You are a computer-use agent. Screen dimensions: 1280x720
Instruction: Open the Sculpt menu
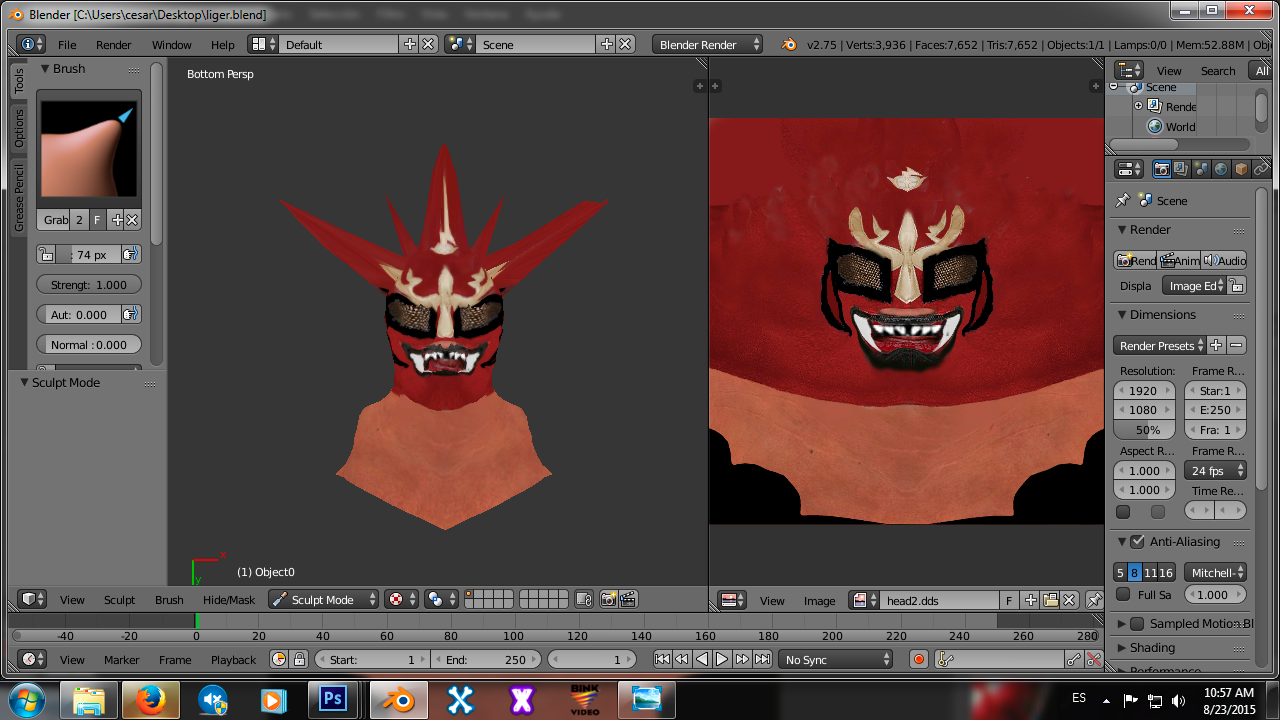click(119, 600)
